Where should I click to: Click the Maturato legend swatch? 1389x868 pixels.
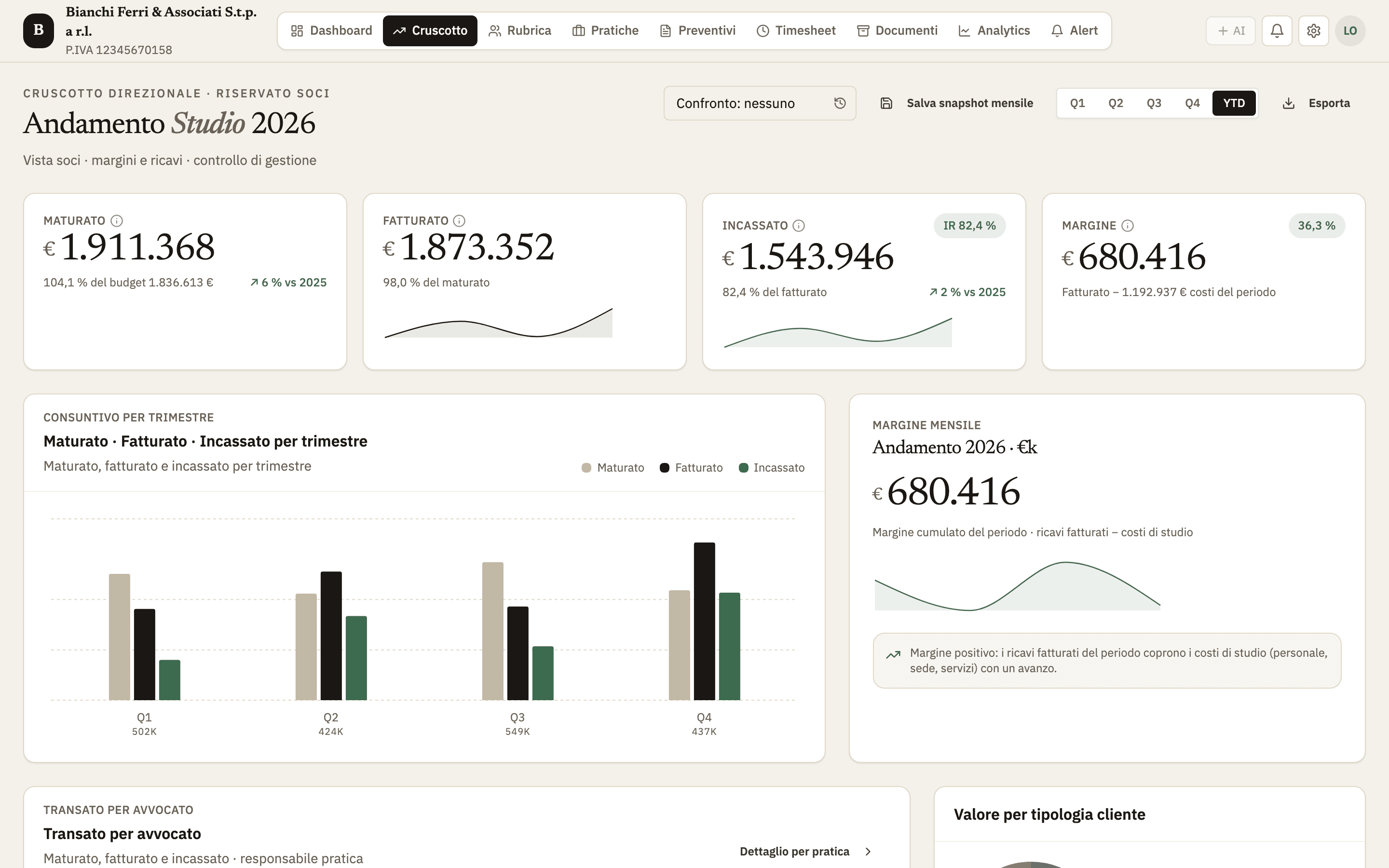pyautogui.click(x=586, y=468)
